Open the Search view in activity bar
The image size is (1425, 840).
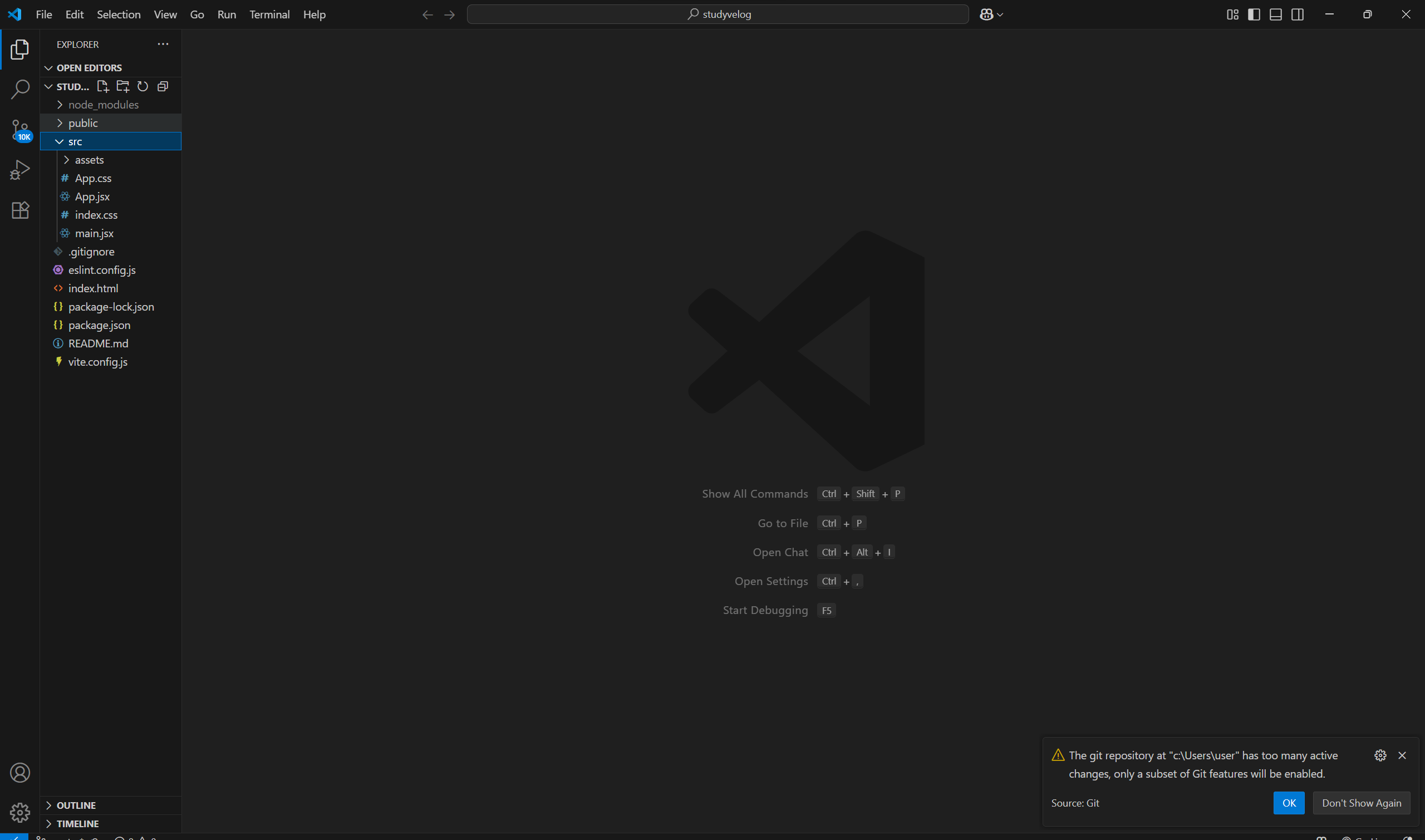coord(20,90)
